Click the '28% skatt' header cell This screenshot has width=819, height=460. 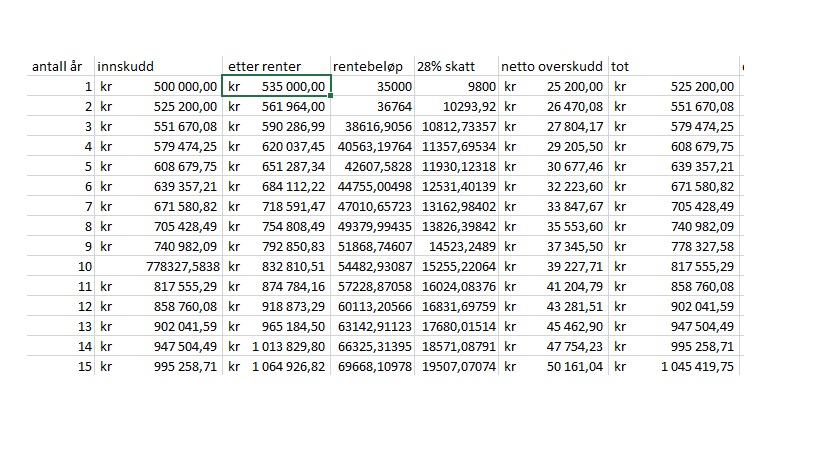click(457, 66)
